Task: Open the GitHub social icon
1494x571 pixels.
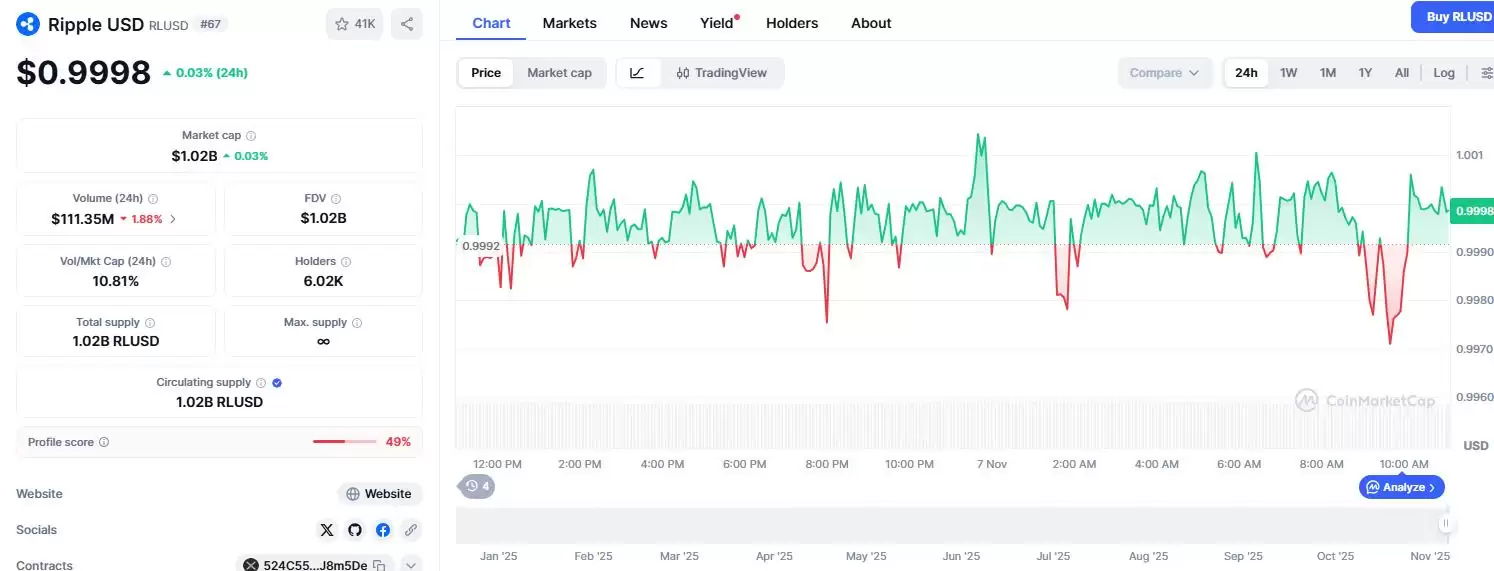Action: click(x=355, y=530)
